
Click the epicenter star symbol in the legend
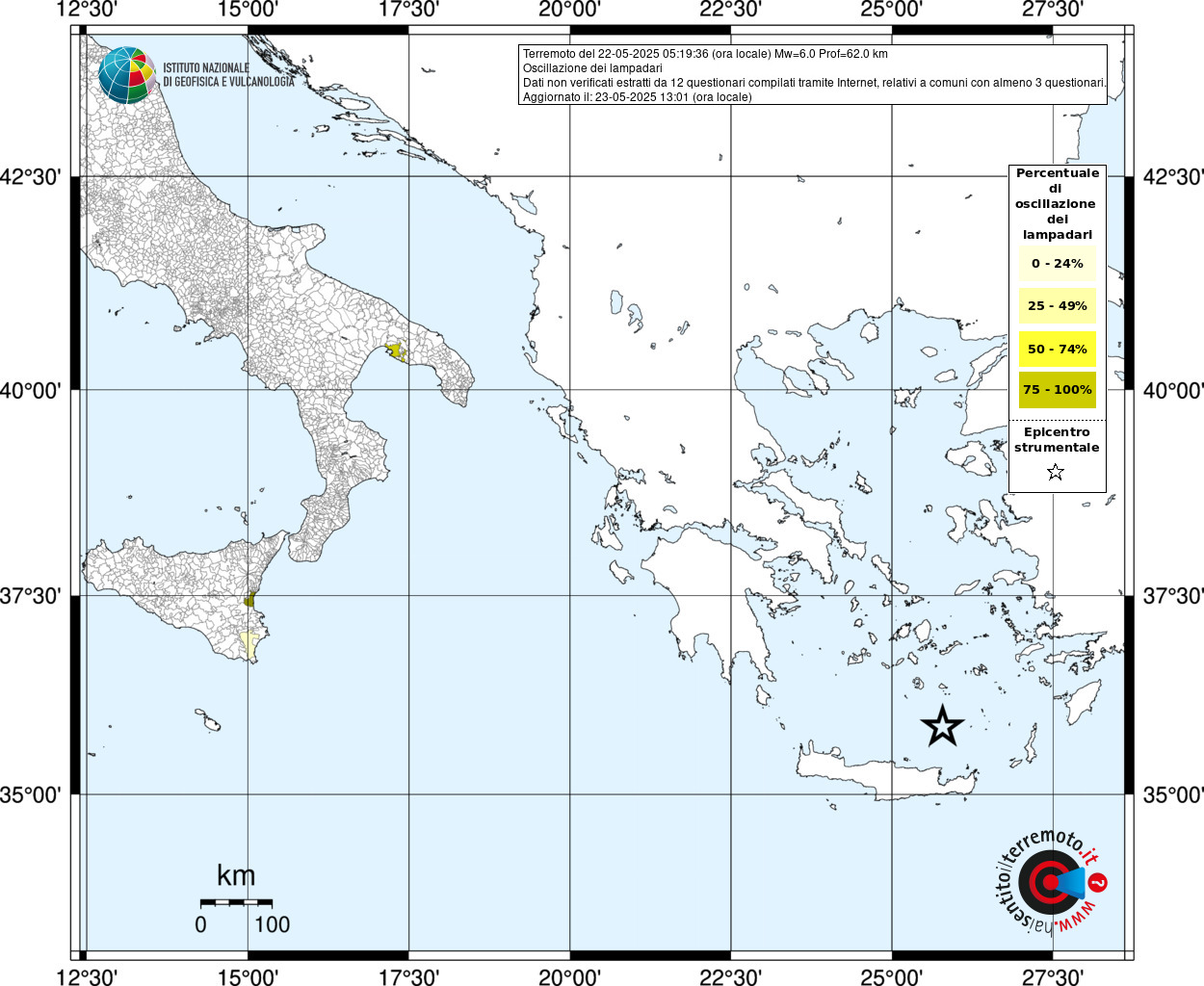[x=1056, y=472]
